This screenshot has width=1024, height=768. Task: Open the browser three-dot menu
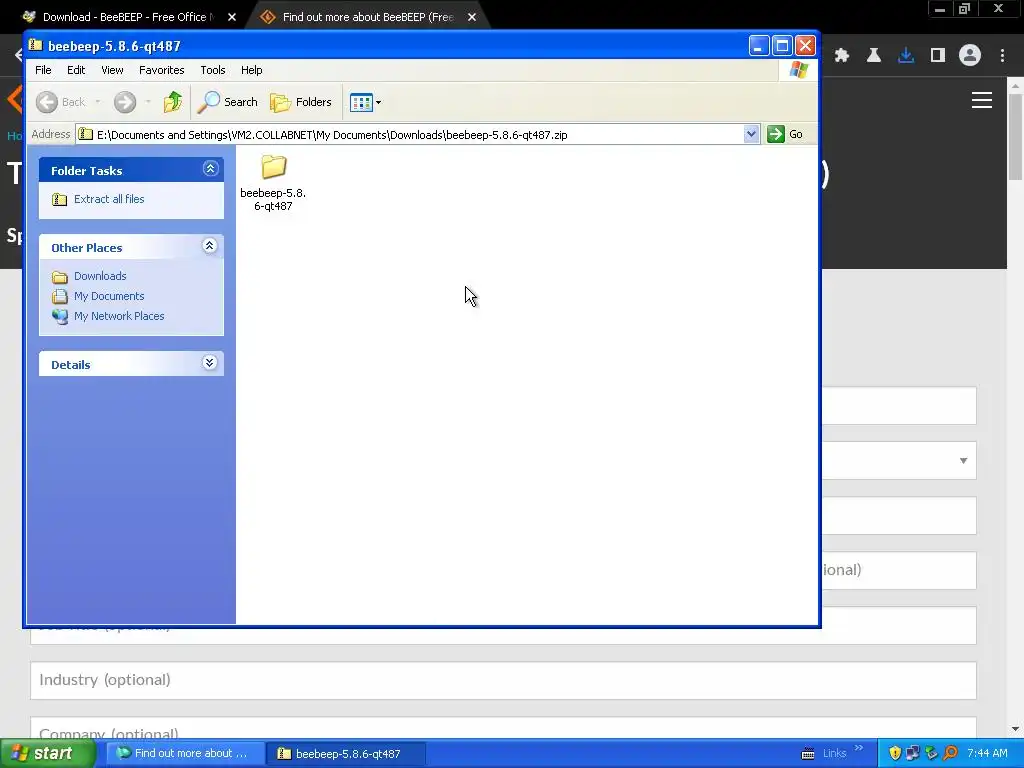pyautogui.click(x=1002, y=56)
